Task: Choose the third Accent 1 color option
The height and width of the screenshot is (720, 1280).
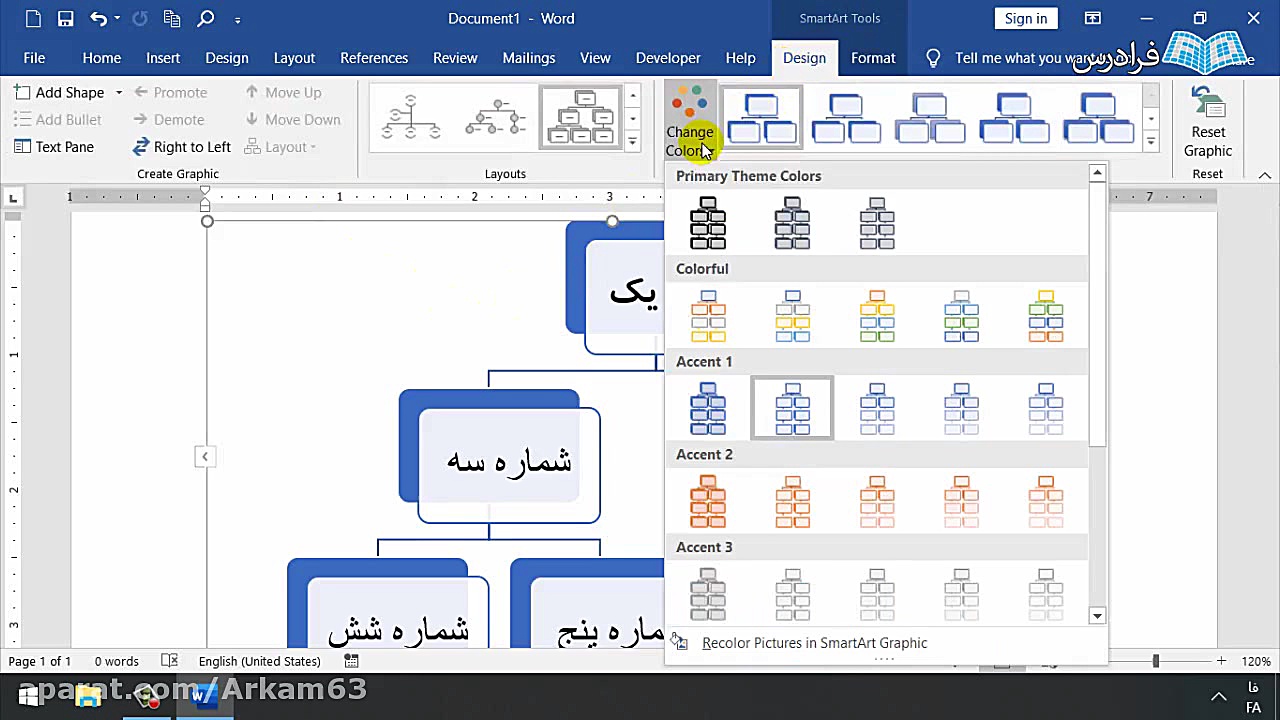Action: (x=877, y=409)
